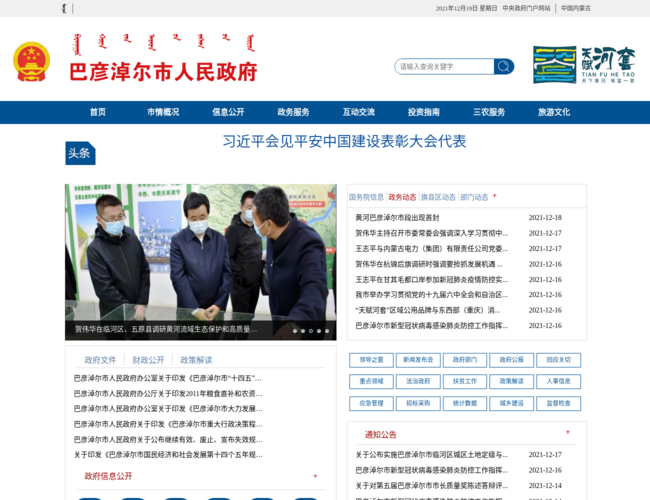Screen dimensions: 650x500
Task: Open the Tian Fu He Tao brand logo
Action: point(584,65)
